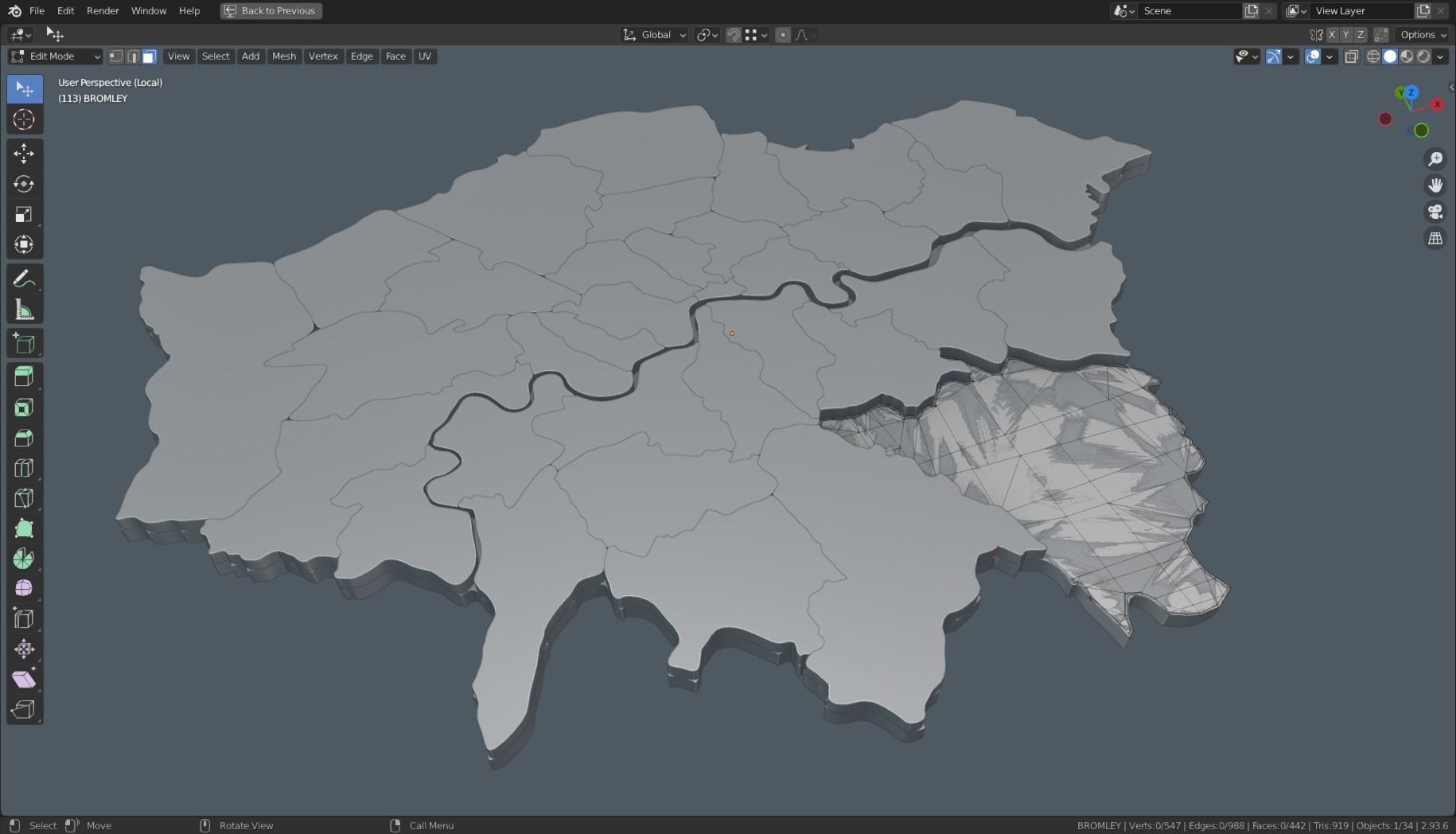Switch to material preview shading
1456x834 pixels.
(x=1407, y=57)
